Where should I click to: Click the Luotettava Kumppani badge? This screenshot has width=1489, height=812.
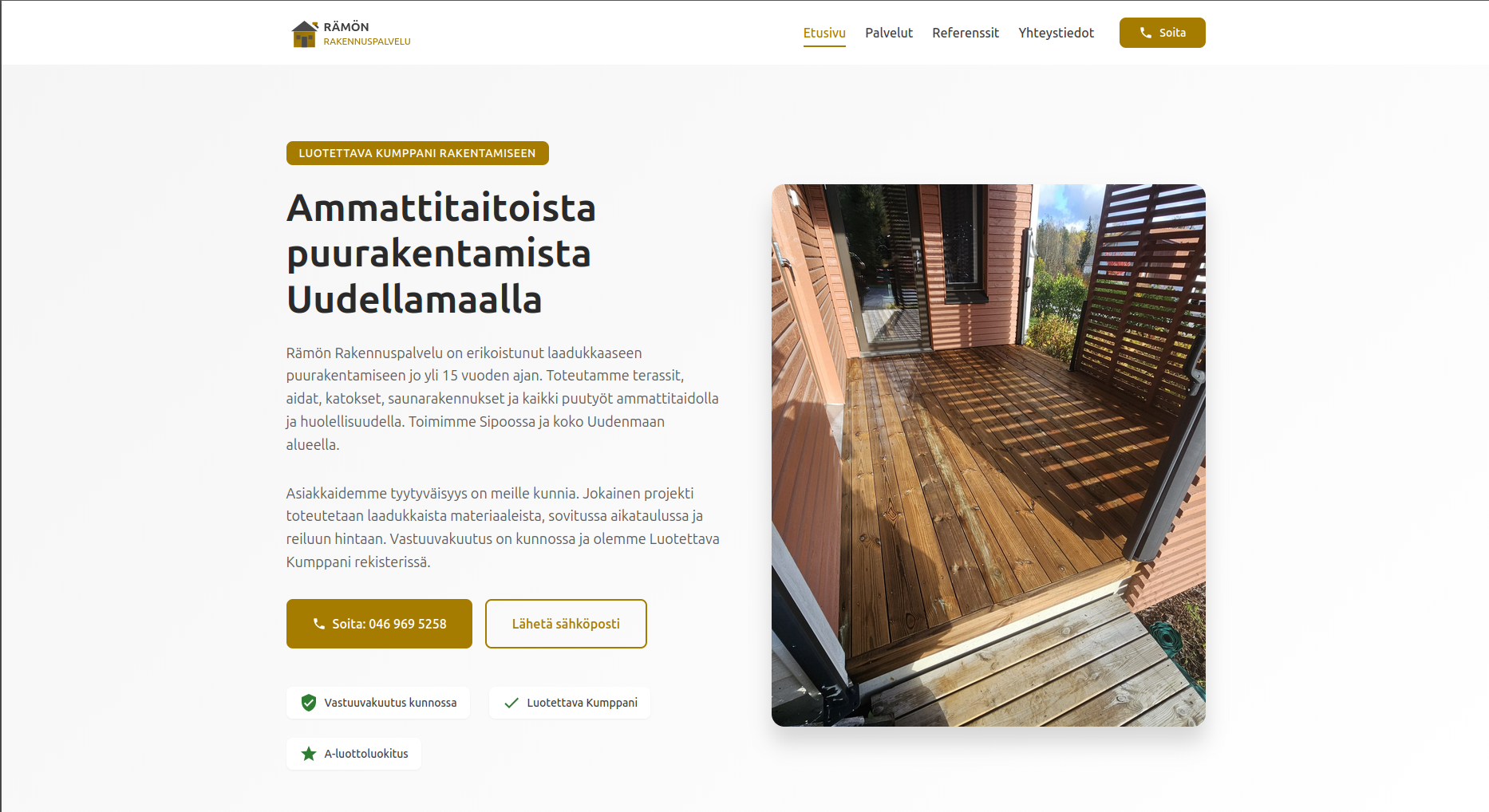click(569, 703)
